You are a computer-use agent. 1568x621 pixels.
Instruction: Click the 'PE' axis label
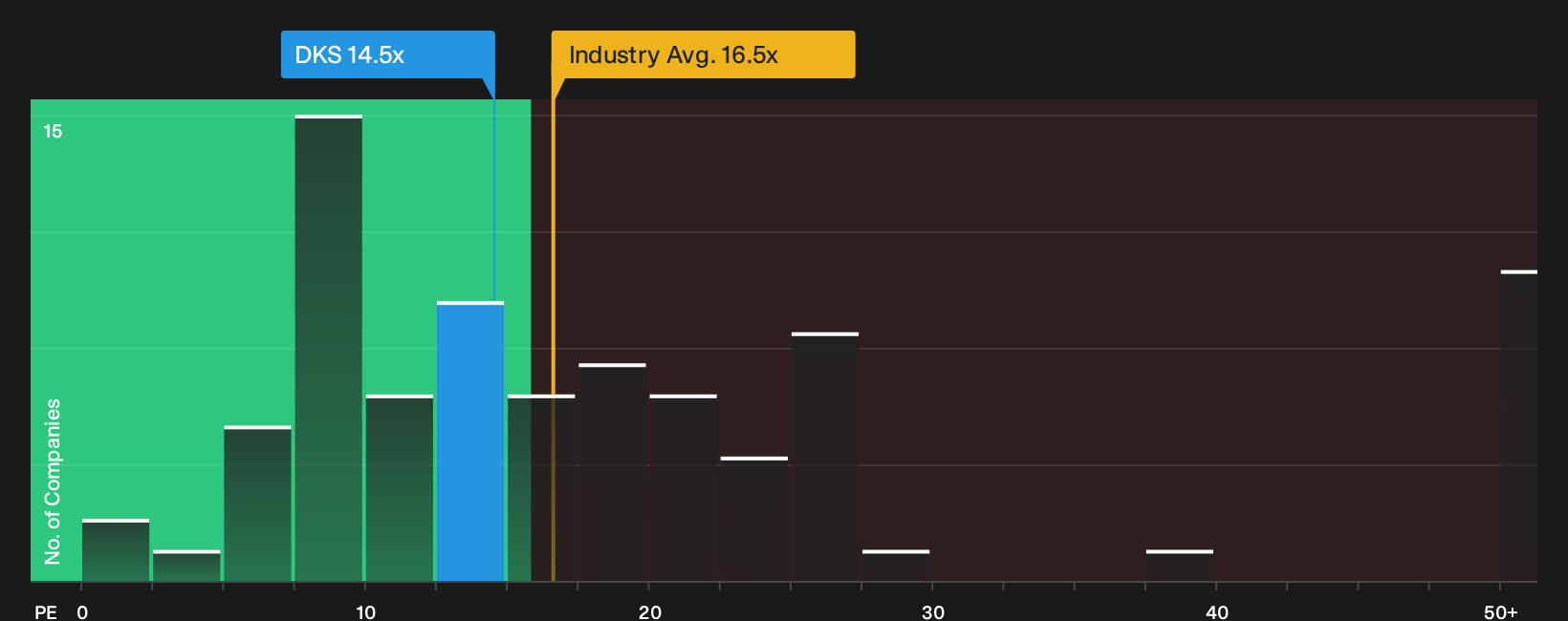tap(46, 612)
